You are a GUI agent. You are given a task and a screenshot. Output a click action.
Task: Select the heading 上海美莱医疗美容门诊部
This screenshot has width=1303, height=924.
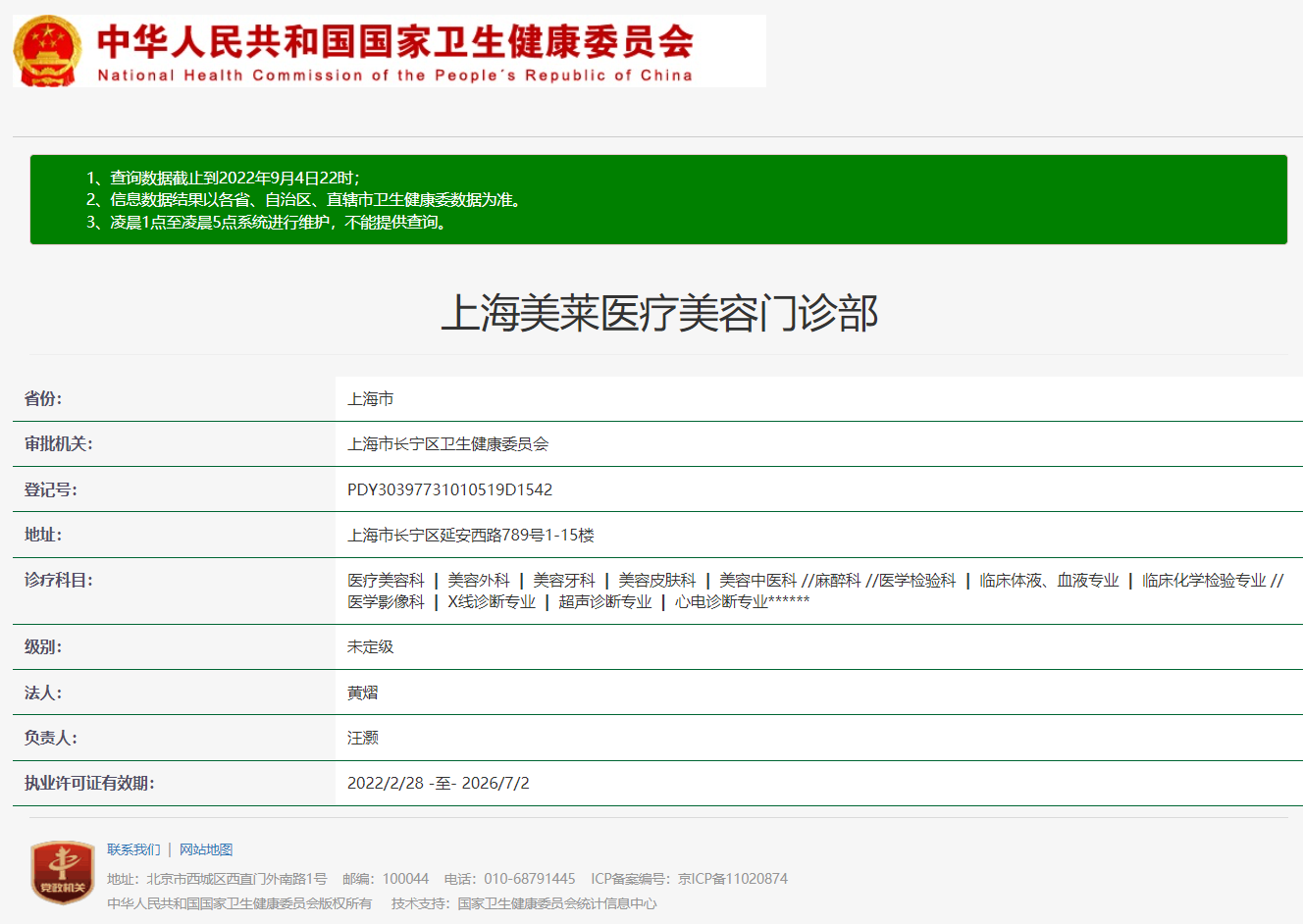pyautogui.click(x=658, y=314)
